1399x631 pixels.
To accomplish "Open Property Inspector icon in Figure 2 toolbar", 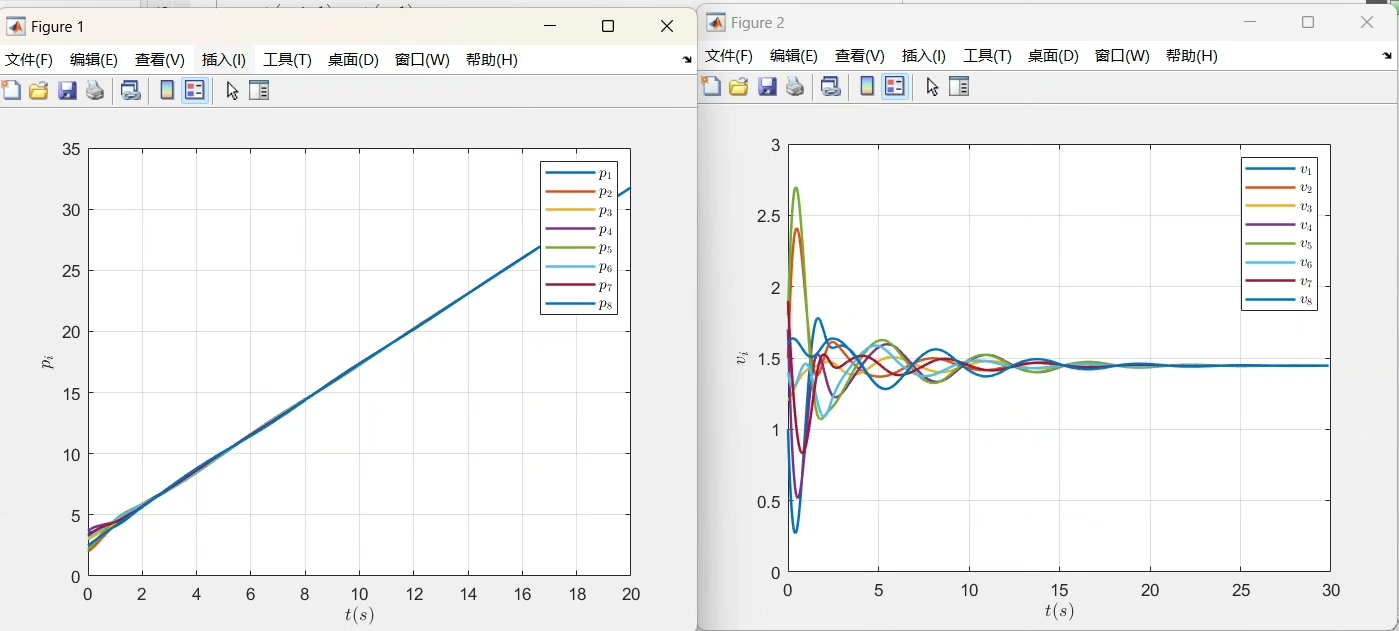I will 959,87.
